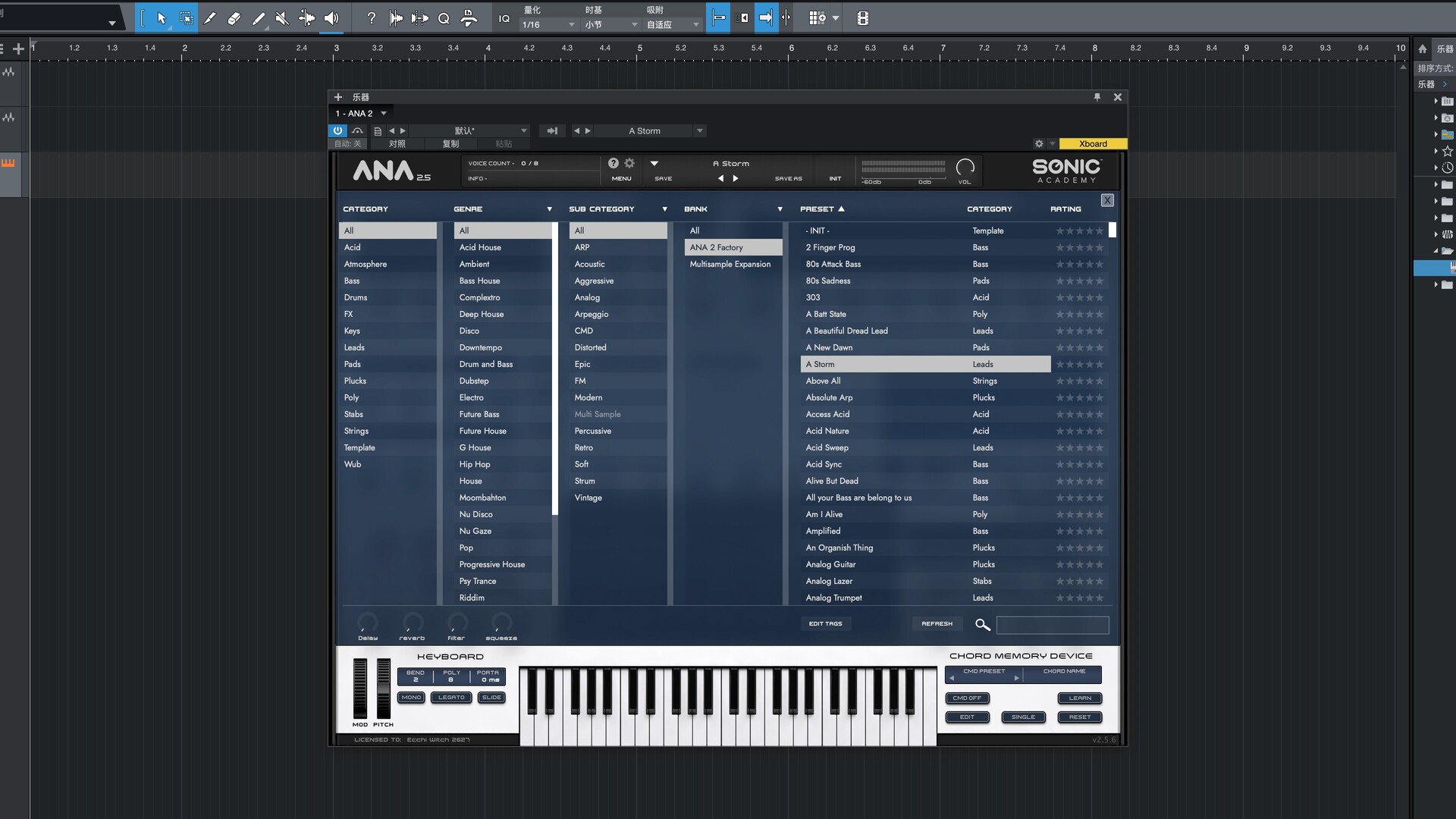Open the GENRE column filter arrow

549,209
